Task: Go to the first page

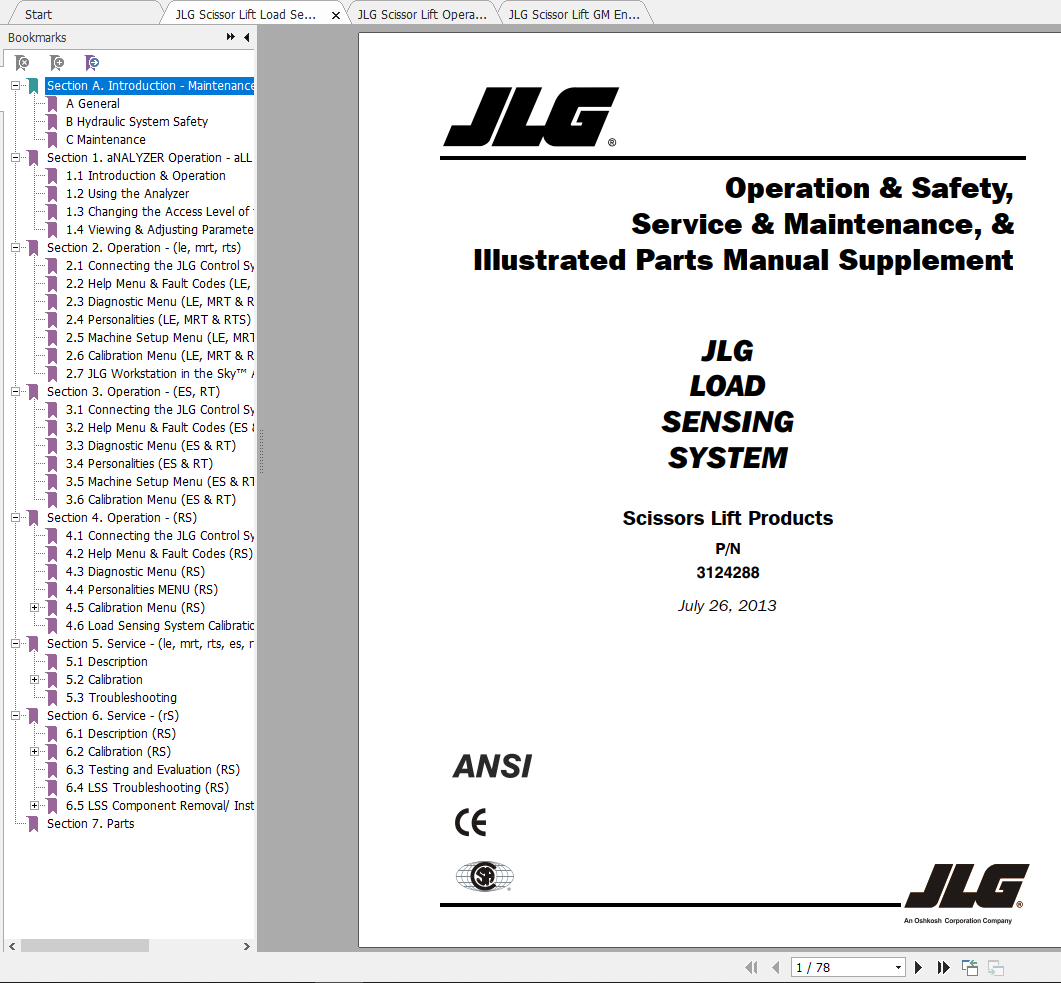Action: (751, 967)
